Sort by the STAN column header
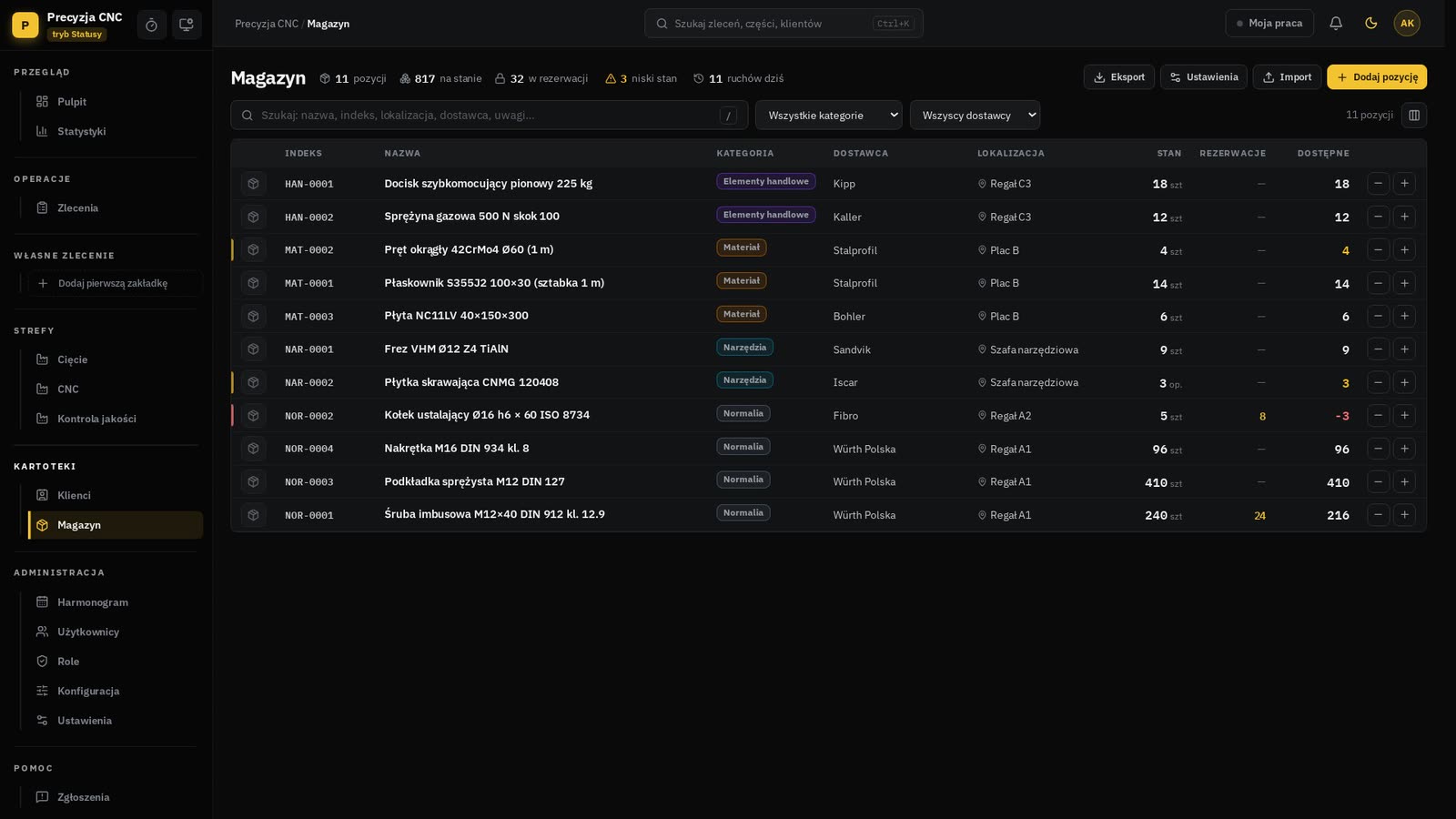This screenshot has width=1456, height=819. (x=1168, y=154)
